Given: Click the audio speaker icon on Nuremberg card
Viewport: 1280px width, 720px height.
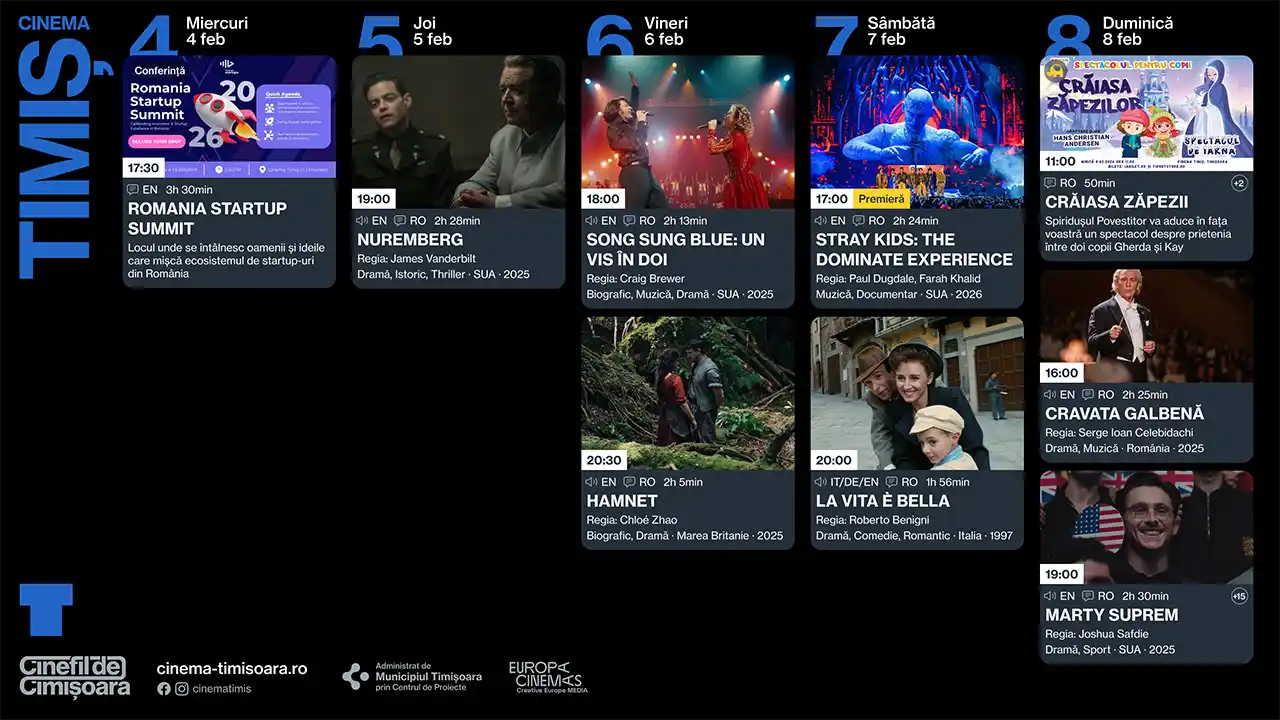Looking at the screenshot, I should [362, 221].
